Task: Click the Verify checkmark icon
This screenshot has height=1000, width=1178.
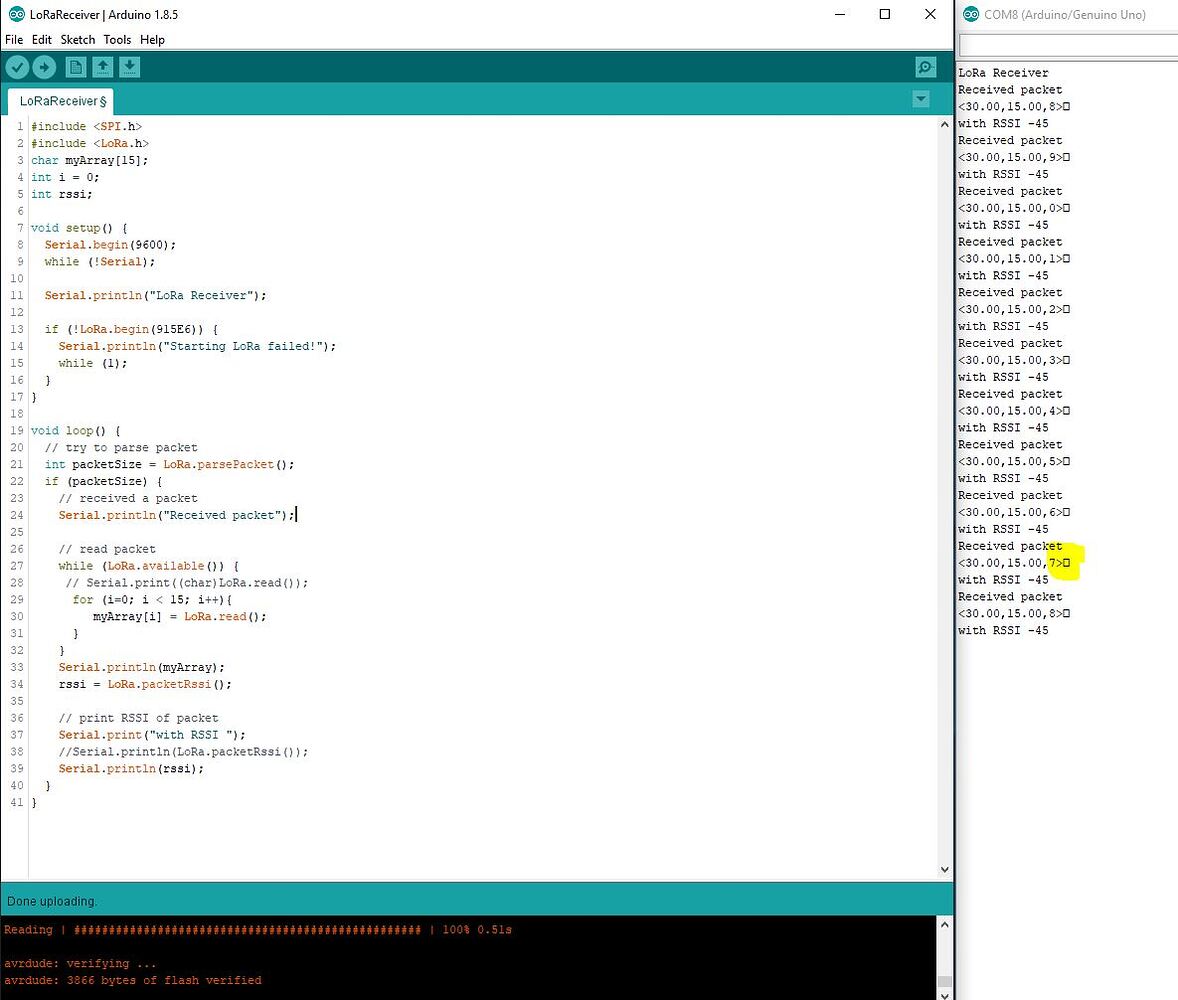Action: (x=17, y=67)
